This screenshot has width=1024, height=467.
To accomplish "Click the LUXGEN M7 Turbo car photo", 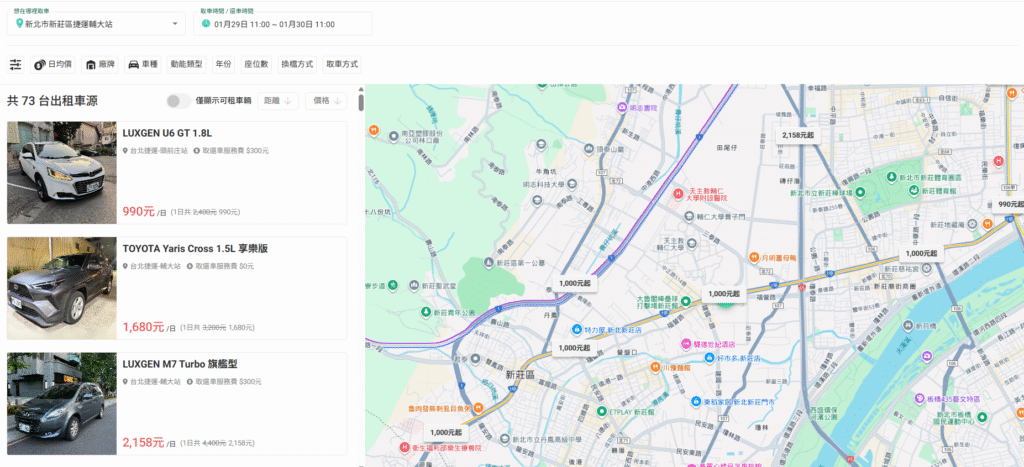I will [62, 403].
